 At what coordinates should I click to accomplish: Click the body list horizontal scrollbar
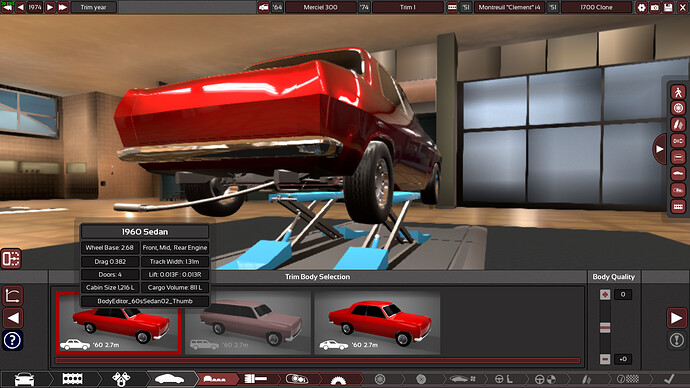point(317,361)
